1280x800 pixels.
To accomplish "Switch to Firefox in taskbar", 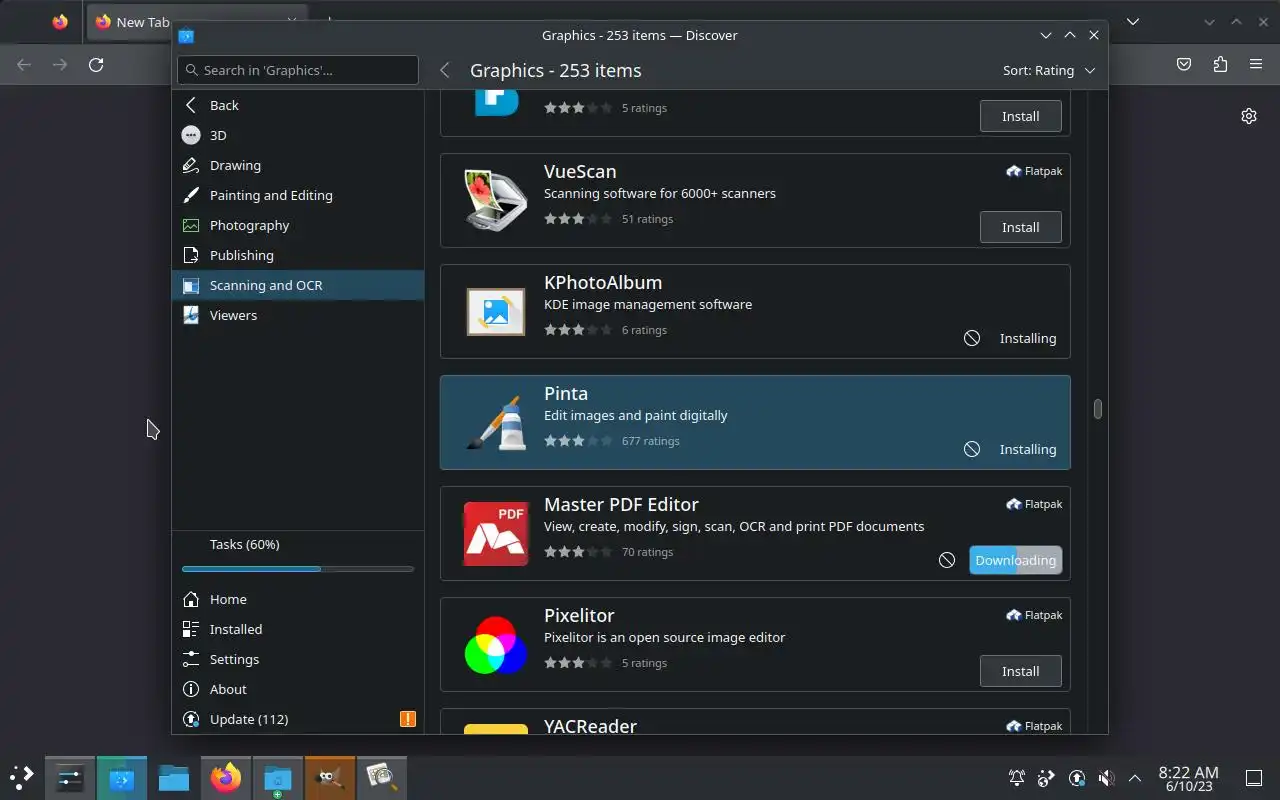I will click(226, 777).
